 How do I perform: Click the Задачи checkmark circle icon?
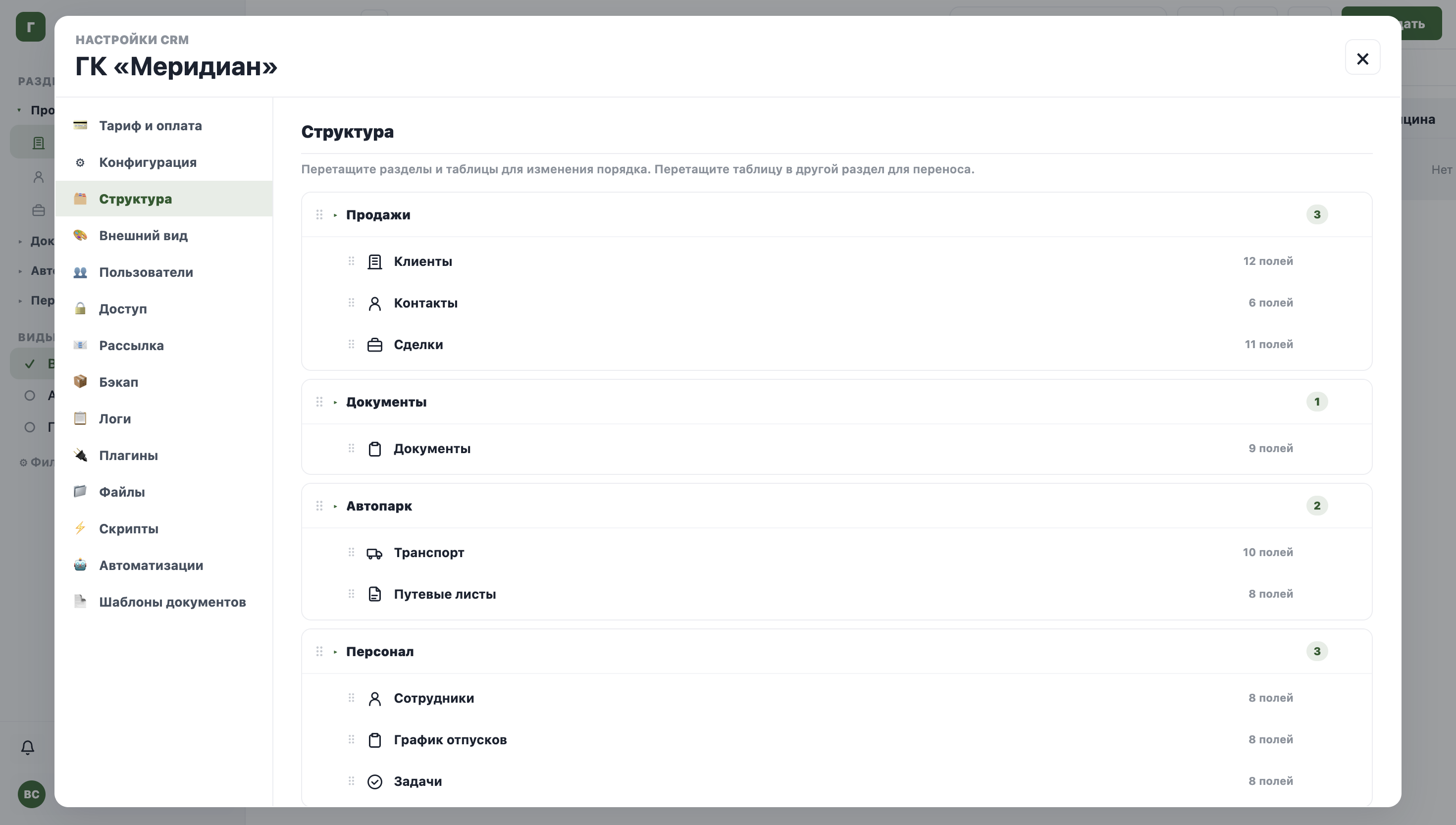[x=374, y=782]
